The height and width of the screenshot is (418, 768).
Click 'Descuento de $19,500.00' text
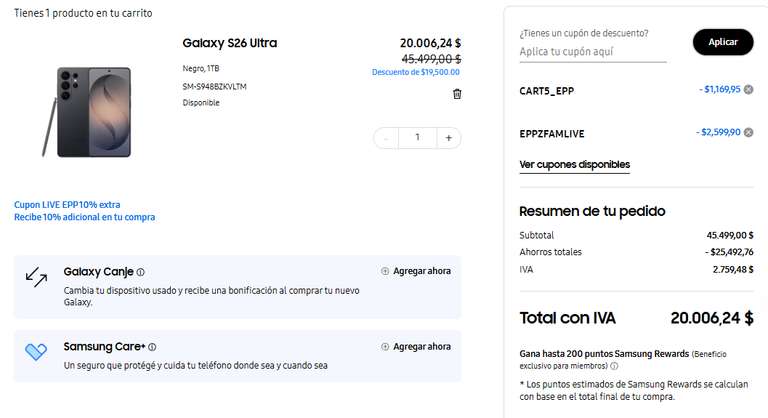pos(416,73)
